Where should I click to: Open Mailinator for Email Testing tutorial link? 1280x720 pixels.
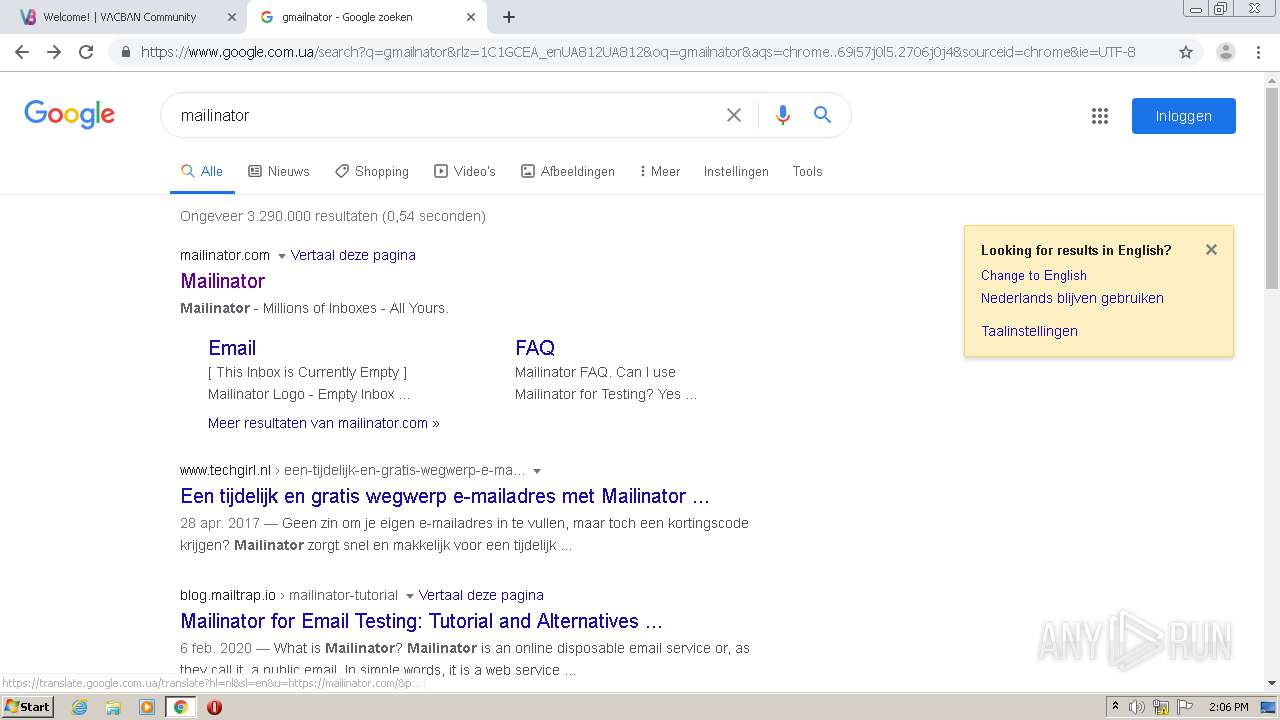[x=421, y=621]
